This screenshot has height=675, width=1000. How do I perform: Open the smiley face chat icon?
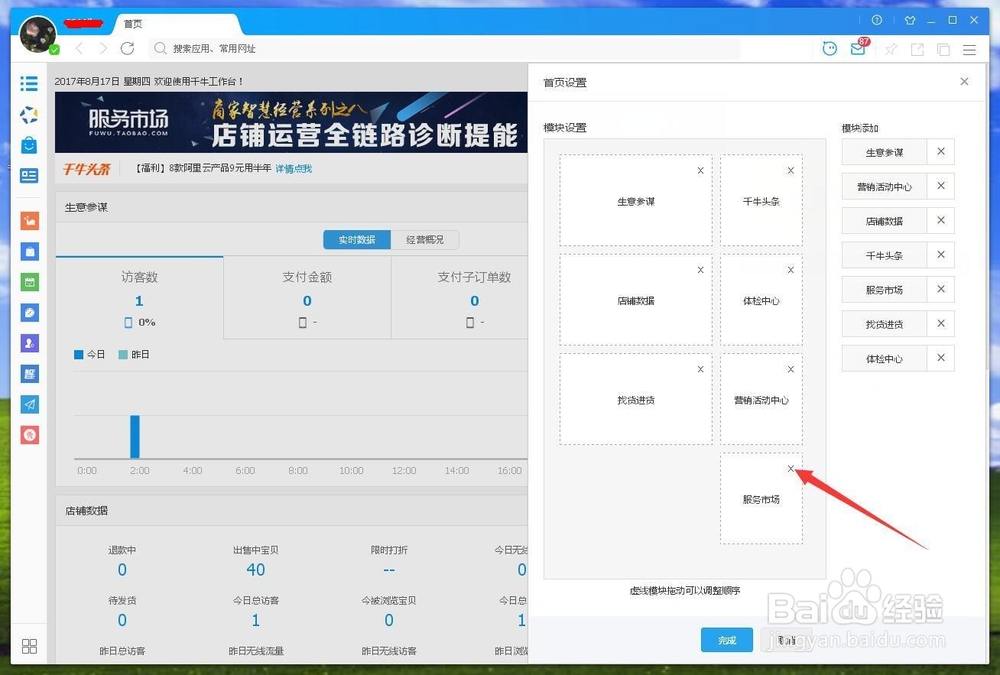coord(830,48)
